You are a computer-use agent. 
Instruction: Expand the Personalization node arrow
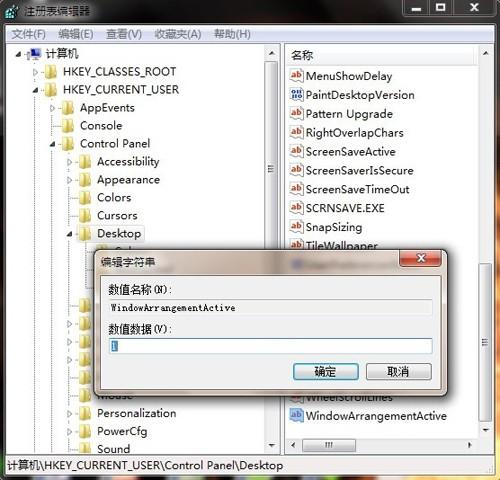pos(69,414)
